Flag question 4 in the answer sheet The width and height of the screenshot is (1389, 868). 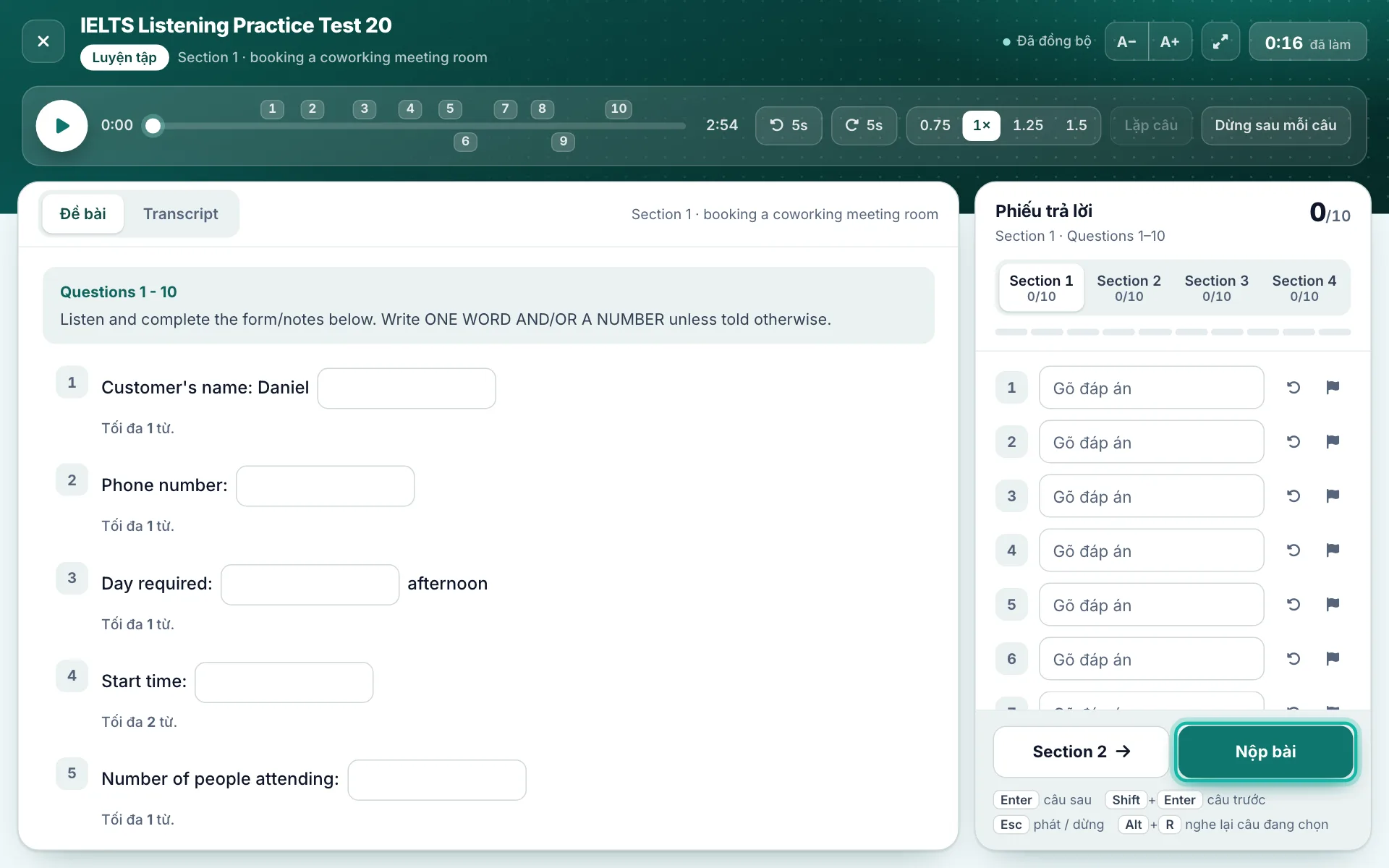[1333, 550]
